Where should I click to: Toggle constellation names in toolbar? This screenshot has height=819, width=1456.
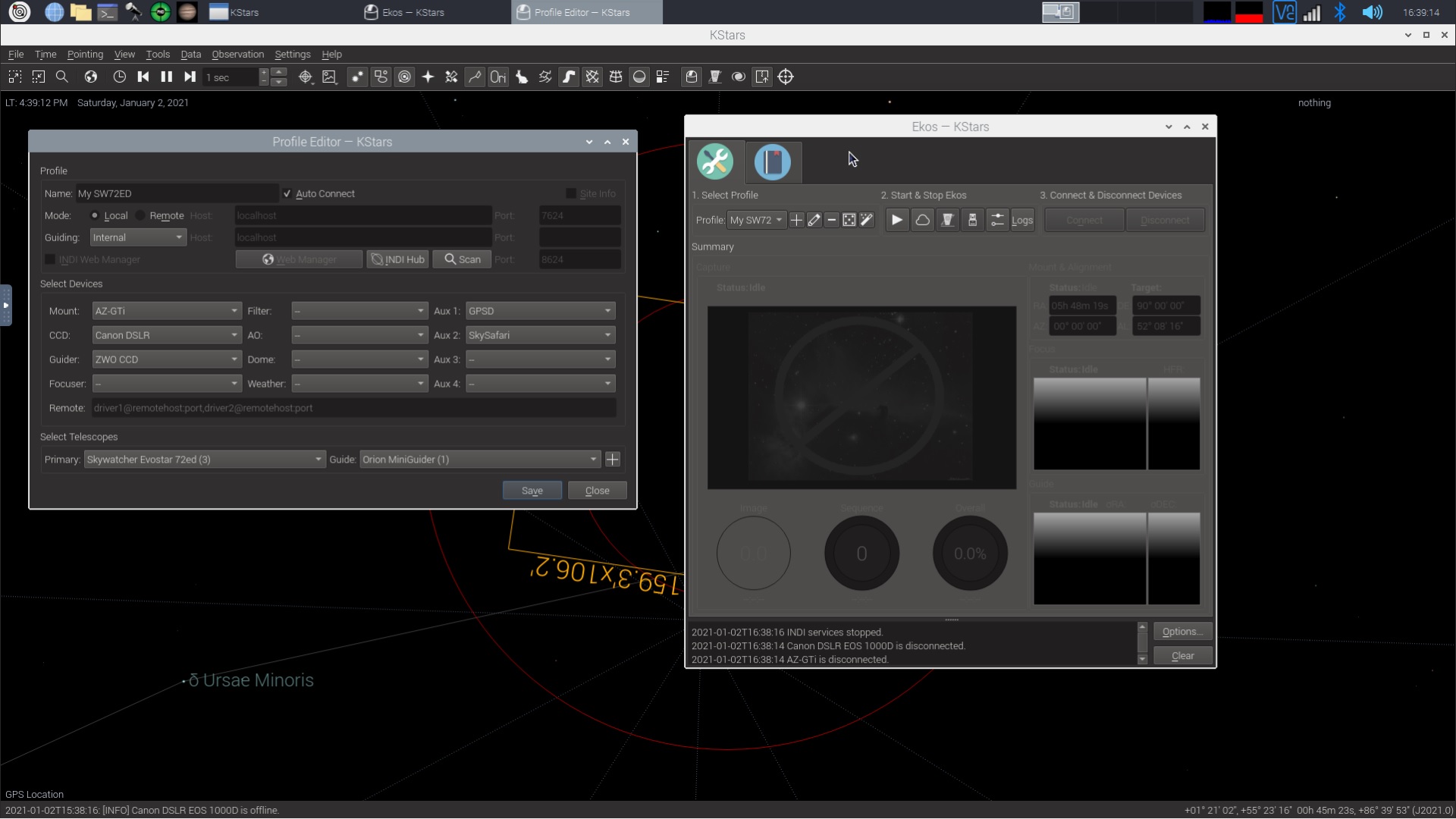pos(497,77)
